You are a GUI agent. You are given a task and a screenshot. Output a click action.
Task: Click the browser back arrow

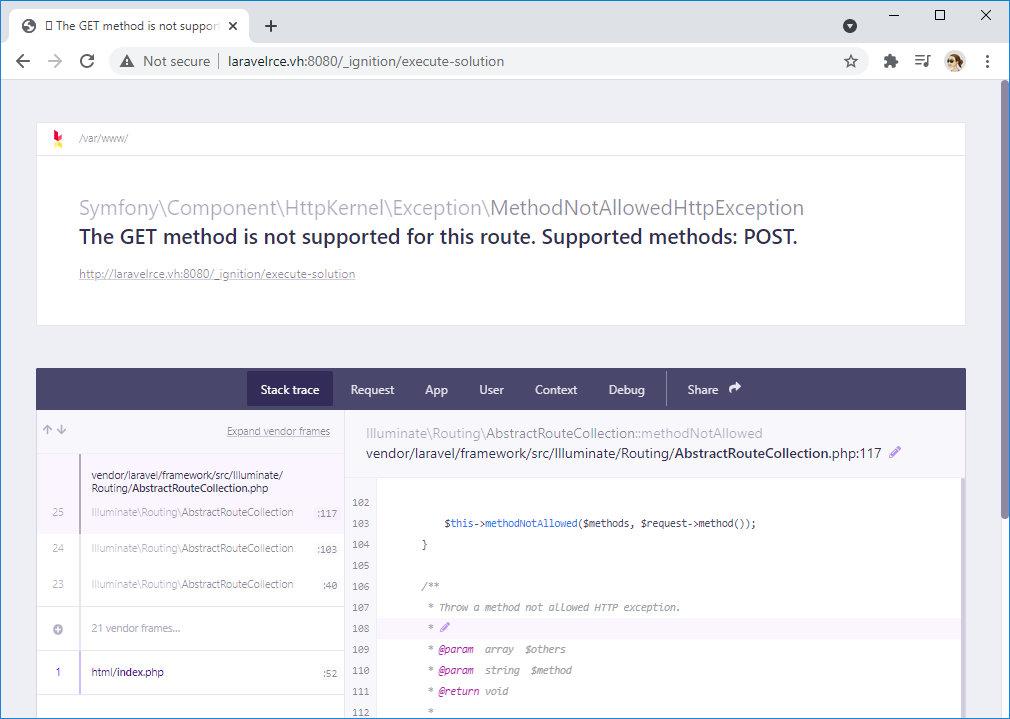(23, 61)
